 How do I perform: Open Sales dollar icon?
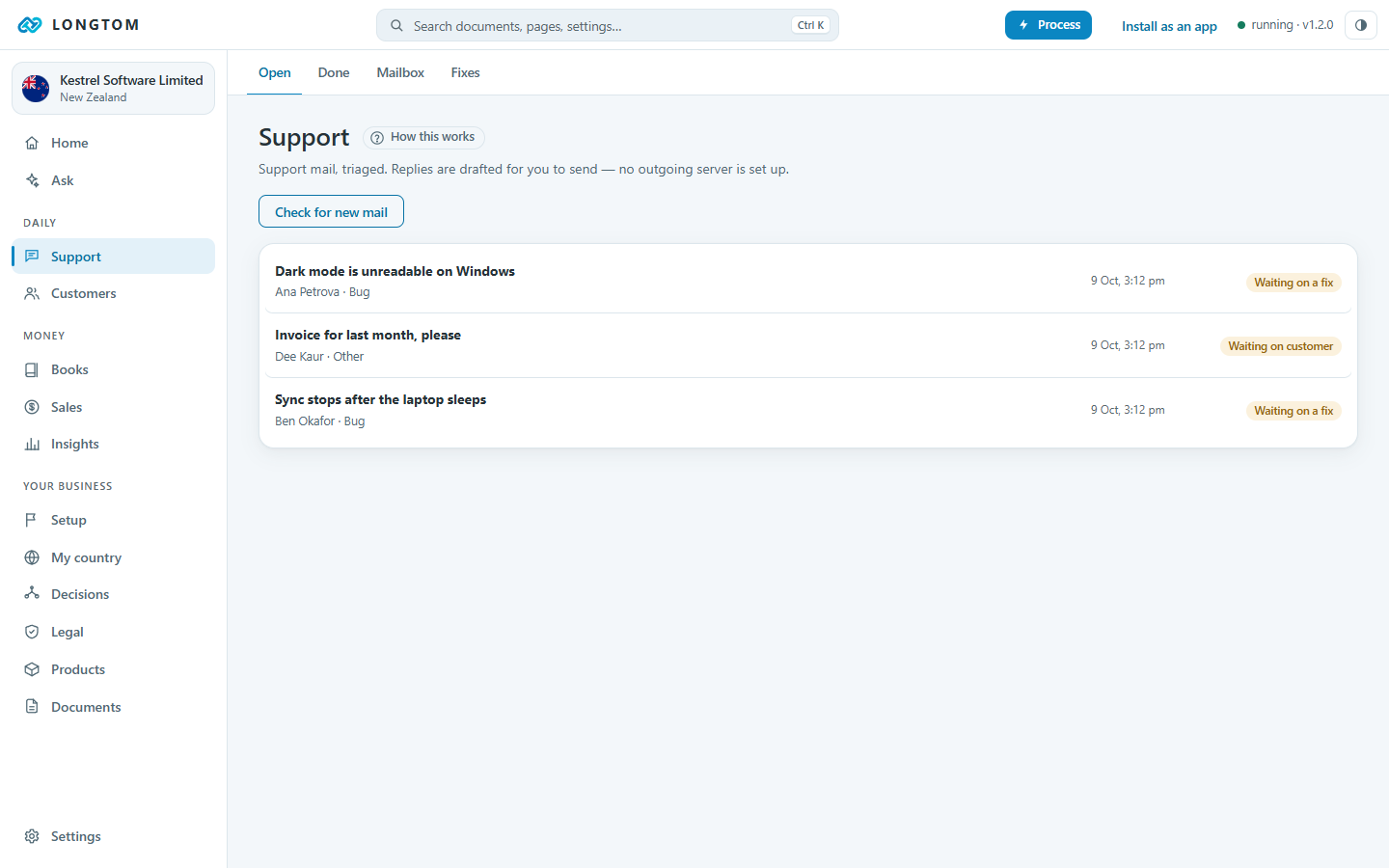(x=32, y=407)
